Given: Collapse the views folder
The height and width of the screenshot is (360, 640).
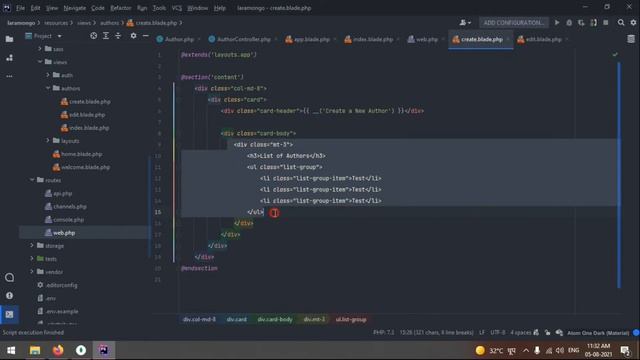Looking at the screenshot, I should [x=40, y=62].
